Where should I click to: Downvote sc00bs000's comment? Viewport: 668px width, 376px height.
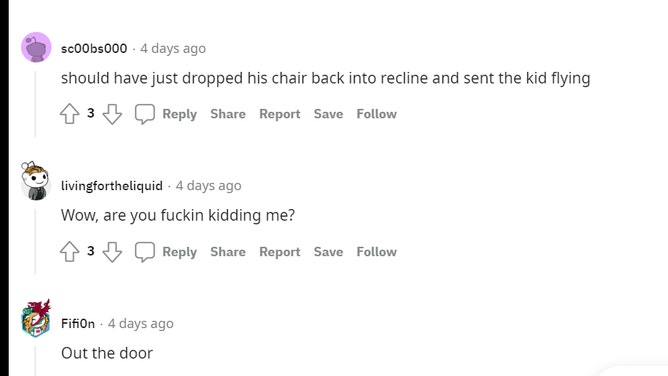(112, 114)
